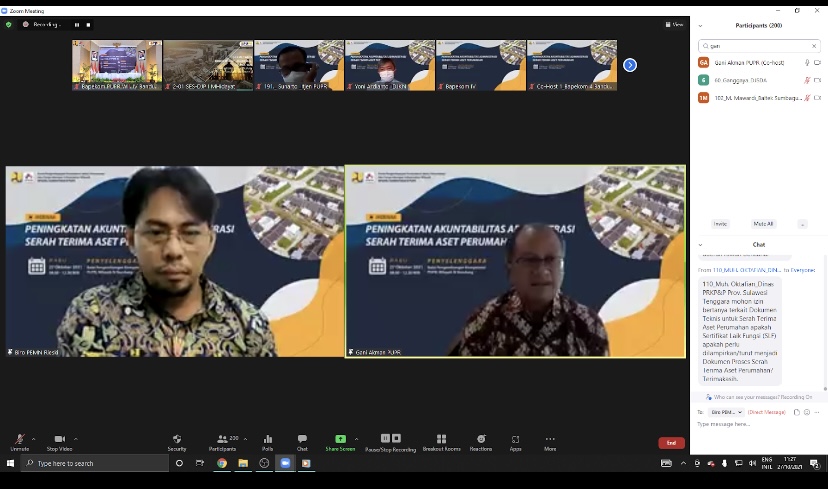End the meeting with the red End button

tap(671, 443)
